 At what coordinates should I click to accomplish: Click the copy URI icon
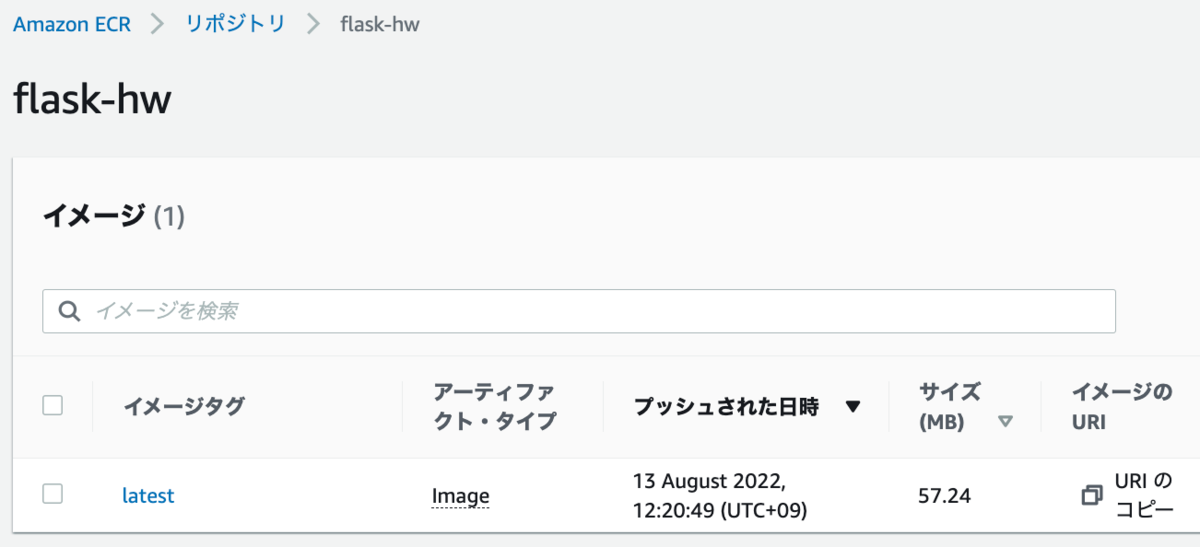[x=1092, y=495]
